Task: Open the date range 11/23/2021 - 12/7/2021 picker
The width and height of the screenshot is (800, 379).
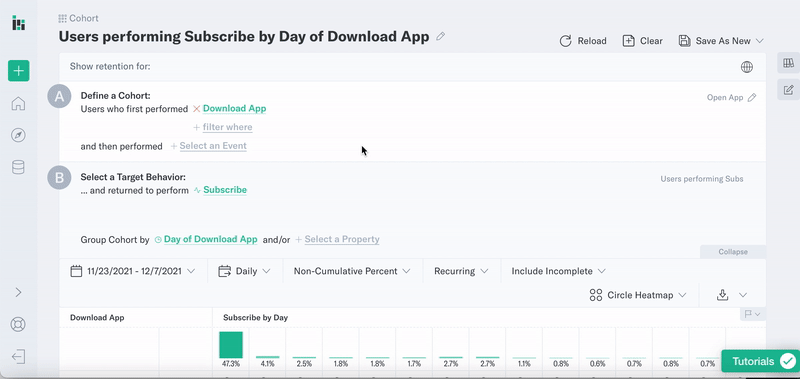Action: click(133, 271)
